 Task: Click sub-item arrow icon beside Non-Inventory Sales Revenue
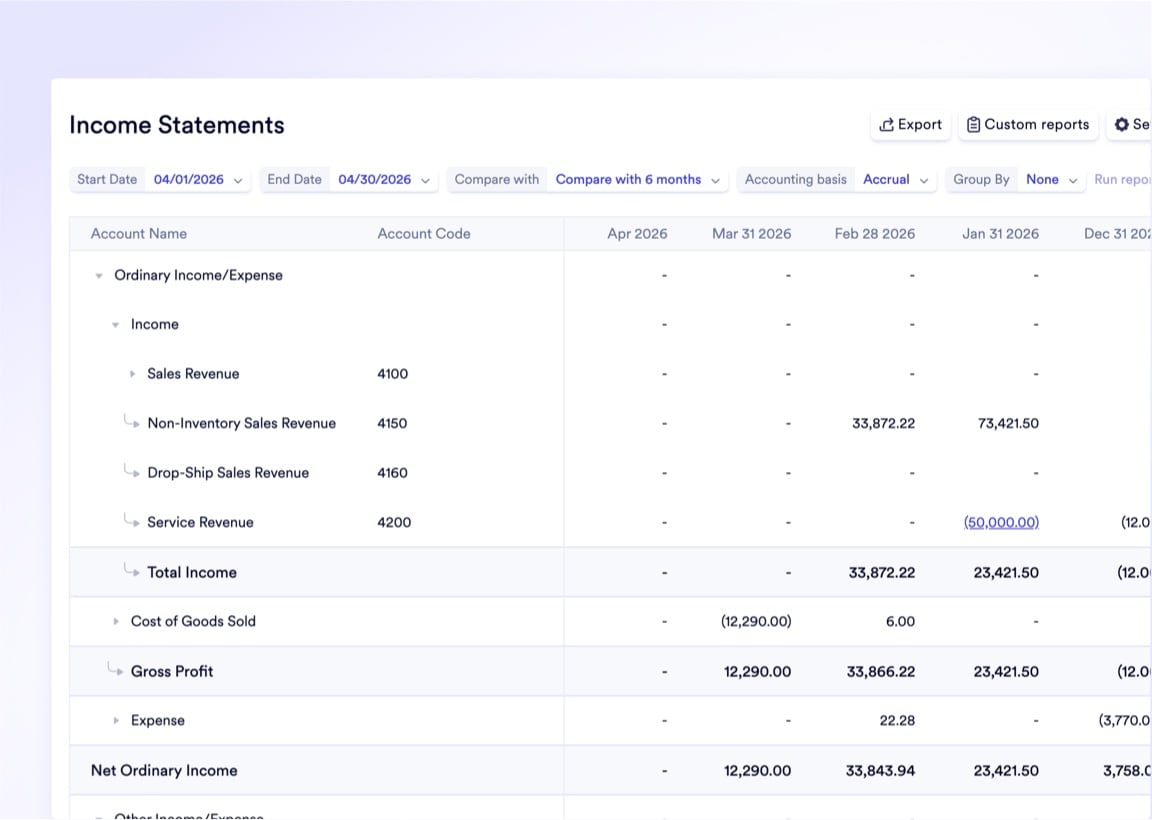(x=132, y=423)
